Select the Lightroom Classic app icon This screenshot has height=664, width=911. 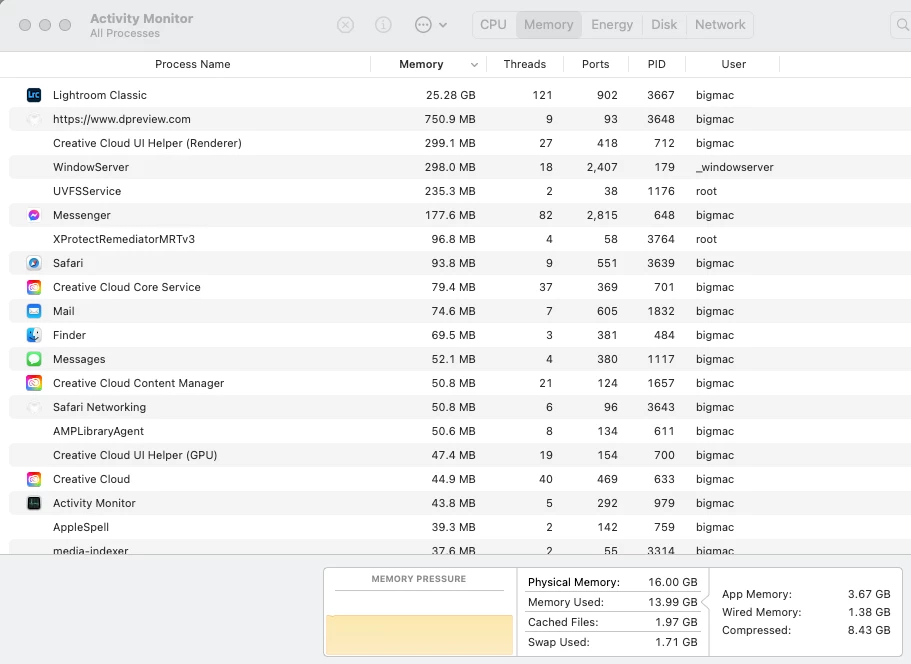click(x=34, y=95)
